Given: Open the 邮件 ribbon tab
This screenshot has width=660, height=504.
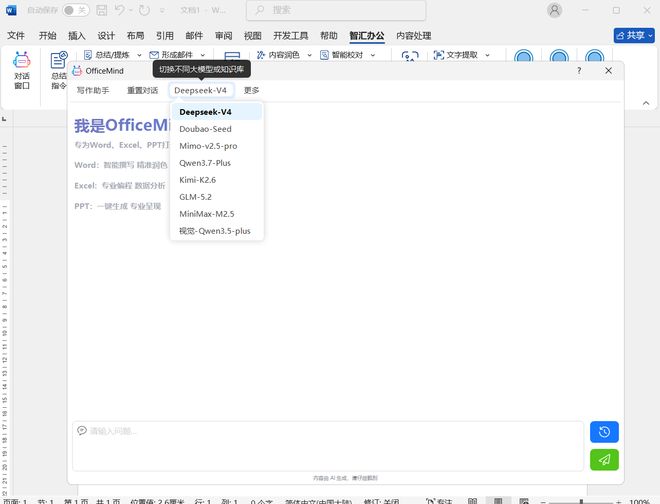Looking at the screenshot, I should pos(194,36).
